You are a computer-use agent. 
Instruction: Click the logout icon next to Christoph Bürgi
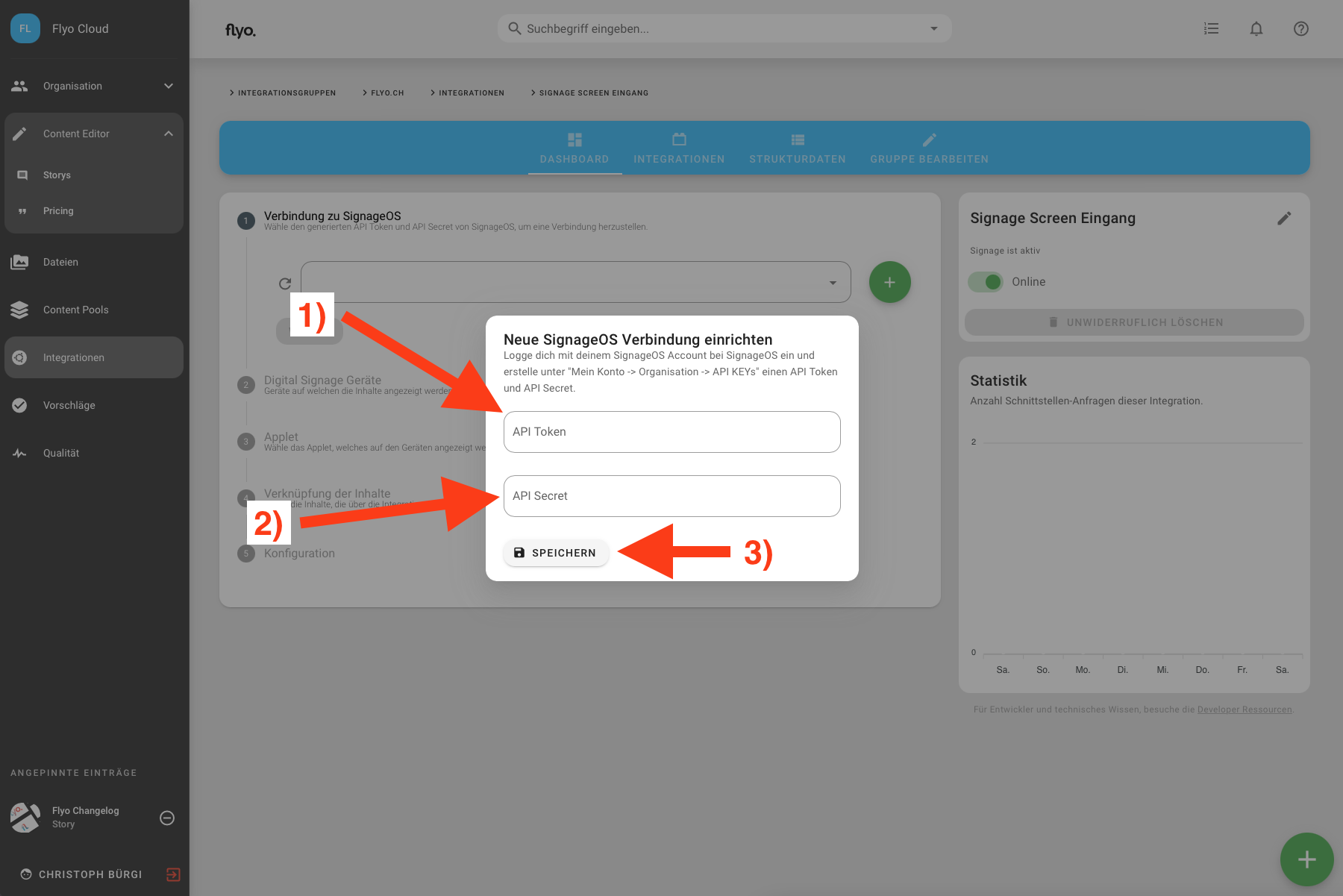(x=173, y=874)
